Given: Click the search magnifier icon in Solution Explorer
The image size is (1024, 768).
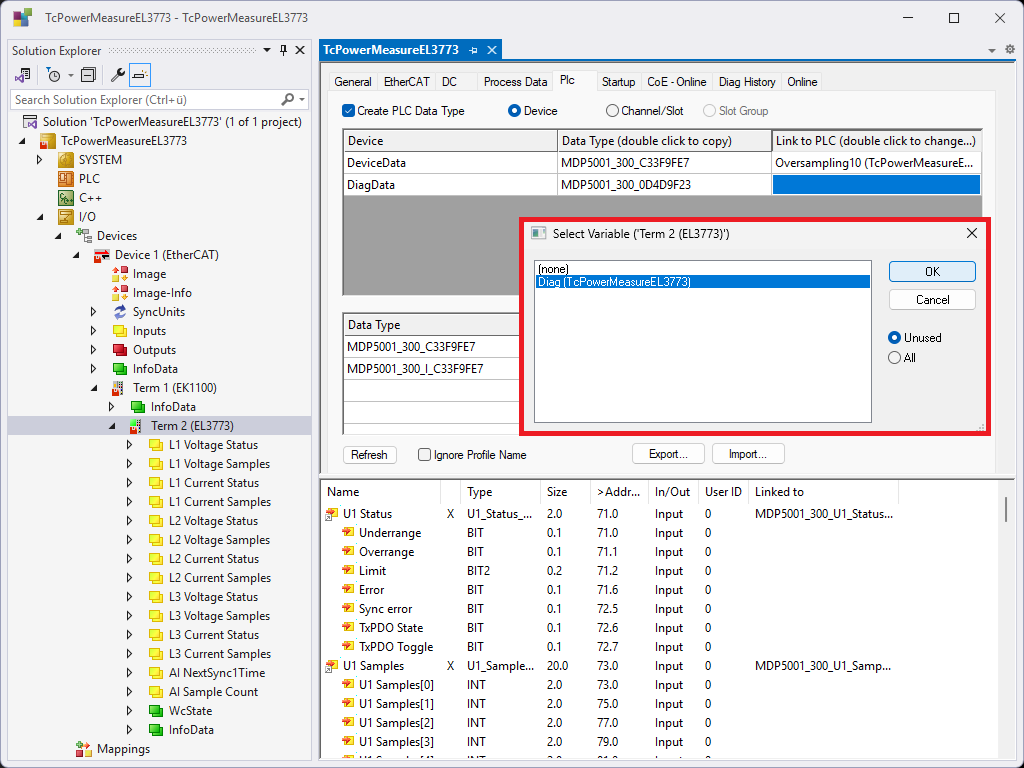Looking at the screenshot, I should (x=287, y=99).
